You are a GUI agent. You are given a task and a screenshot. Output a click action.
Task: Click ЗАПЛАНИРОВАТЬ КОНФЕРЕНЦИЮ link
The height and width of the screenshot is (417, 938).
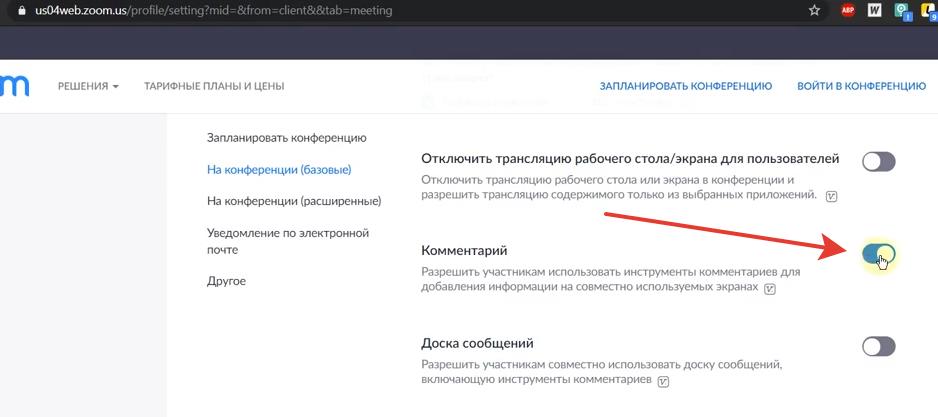[685, 86]
